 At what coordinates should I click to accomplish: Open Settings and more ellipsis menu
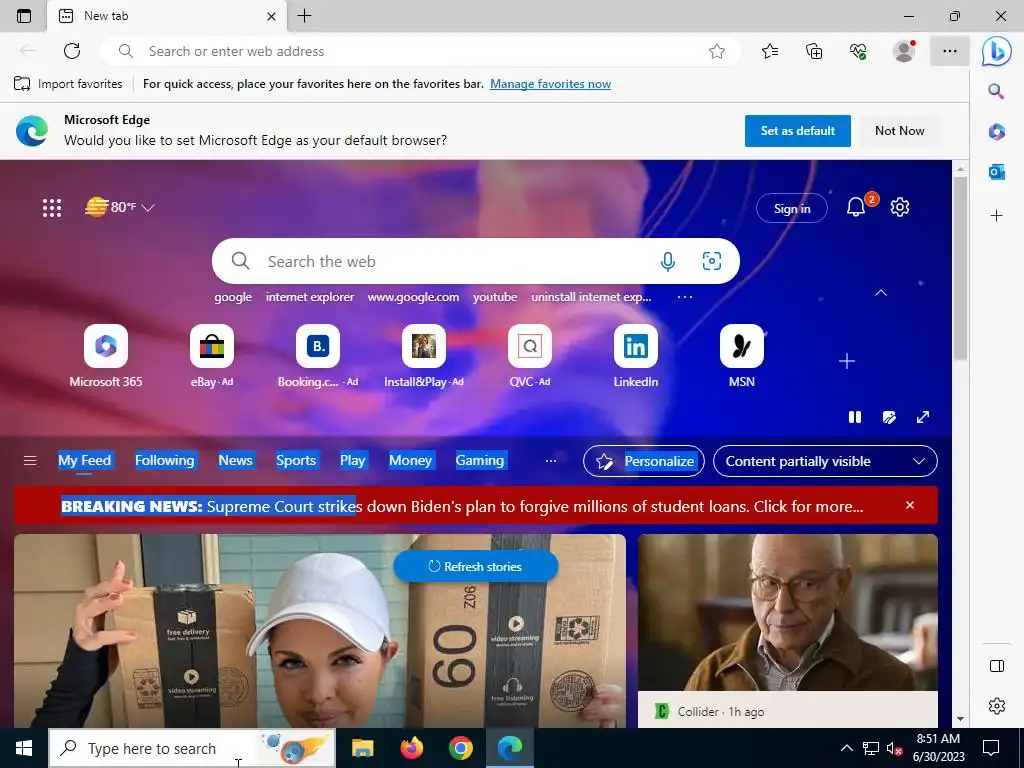pyautogui.click(x=950, y=51)
